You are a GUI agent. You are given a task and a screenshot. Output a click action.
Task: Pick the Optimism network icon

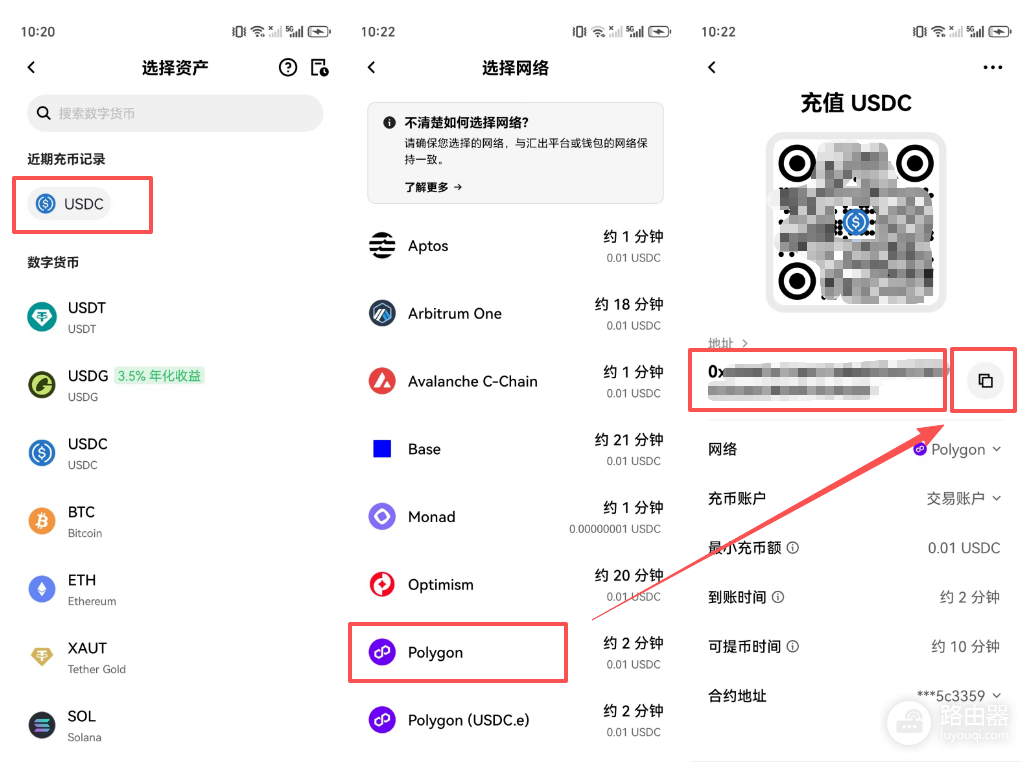(x=382, y=584)
